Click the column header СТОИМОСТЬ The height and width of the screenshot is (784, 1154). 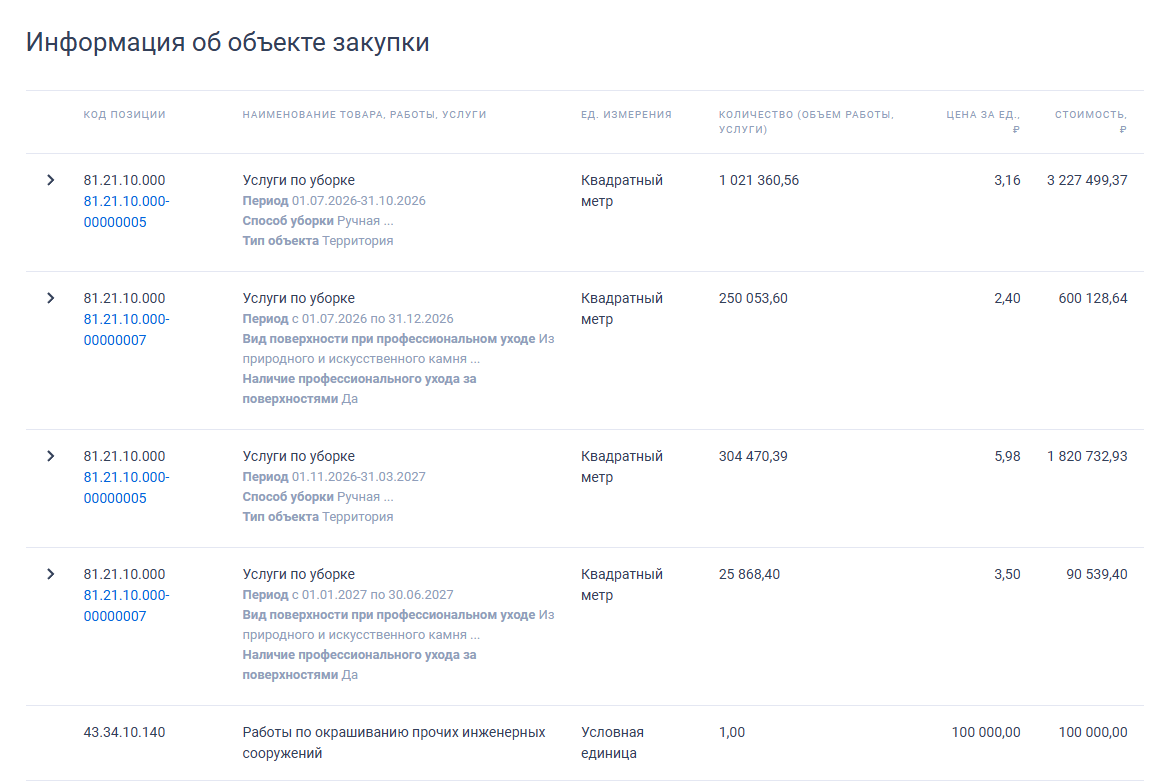(1091, 122)
